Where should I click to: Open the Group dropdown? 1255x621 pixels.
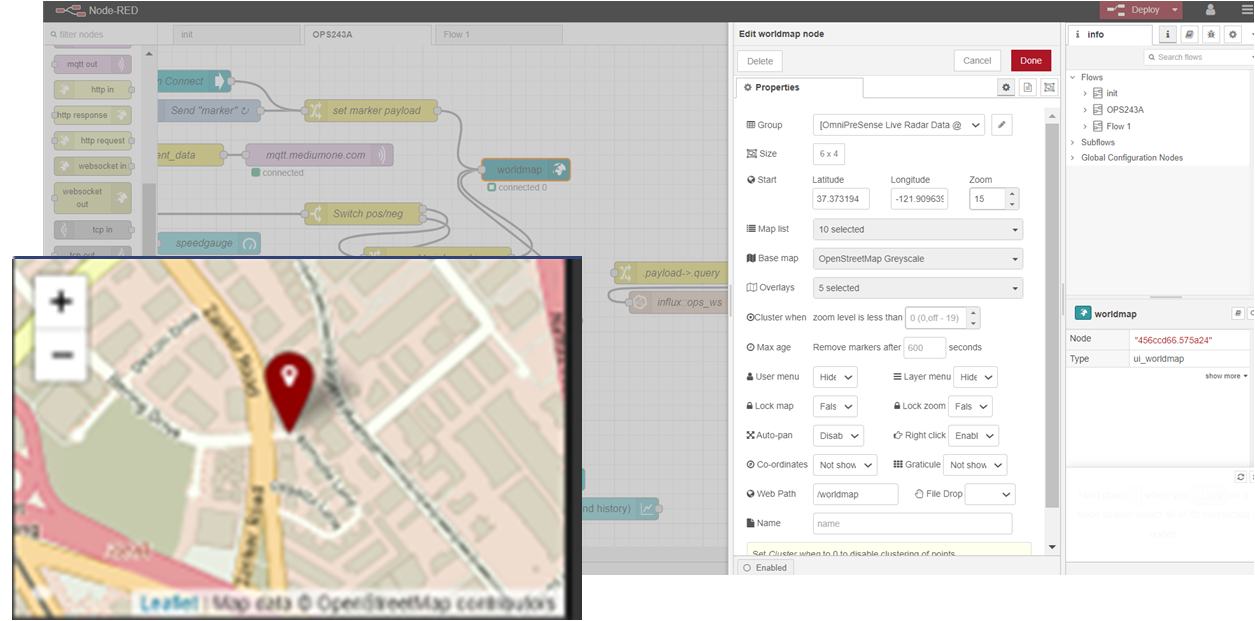point(899,125)
